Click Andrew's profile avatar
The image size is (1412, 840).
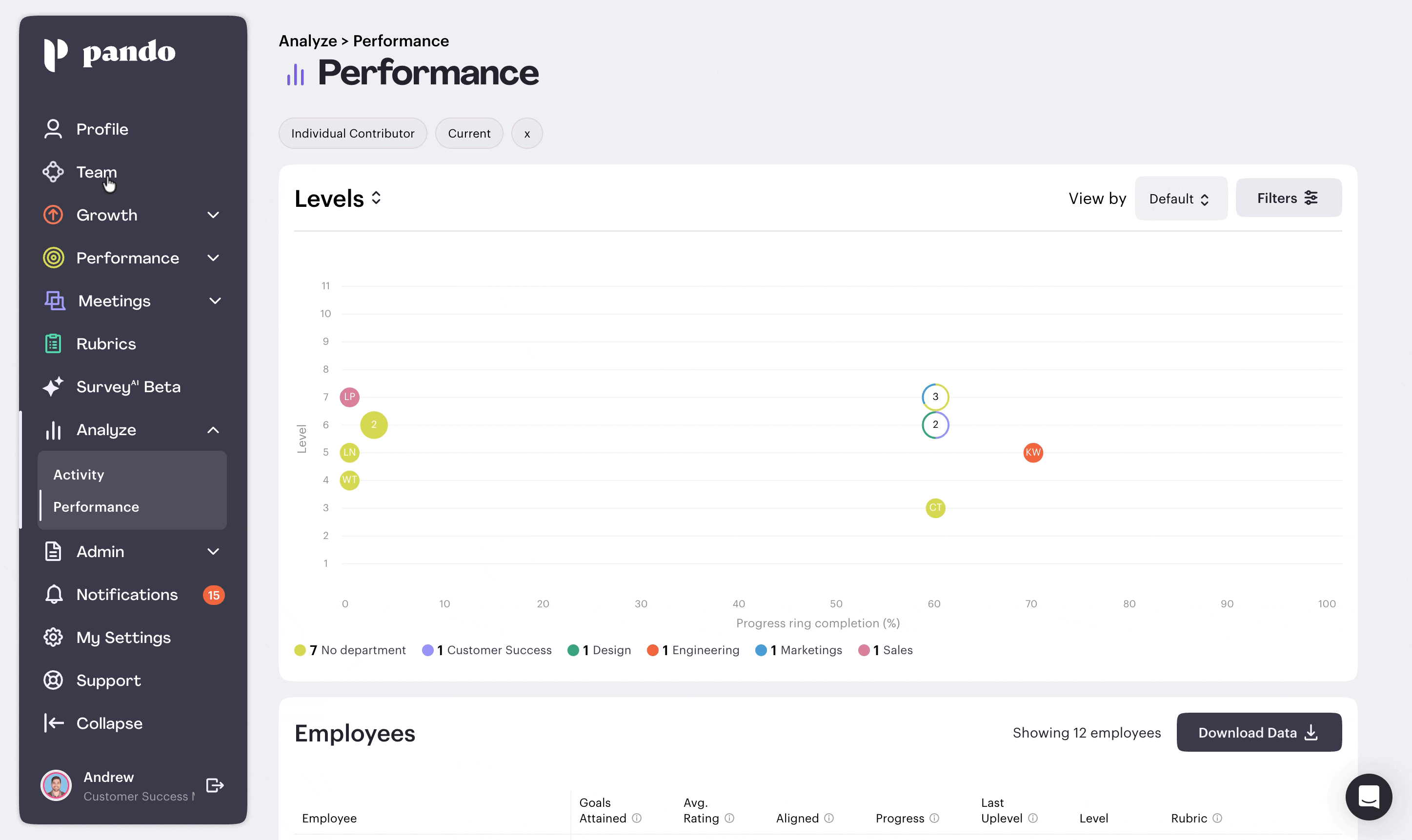[x=56, y=786]
